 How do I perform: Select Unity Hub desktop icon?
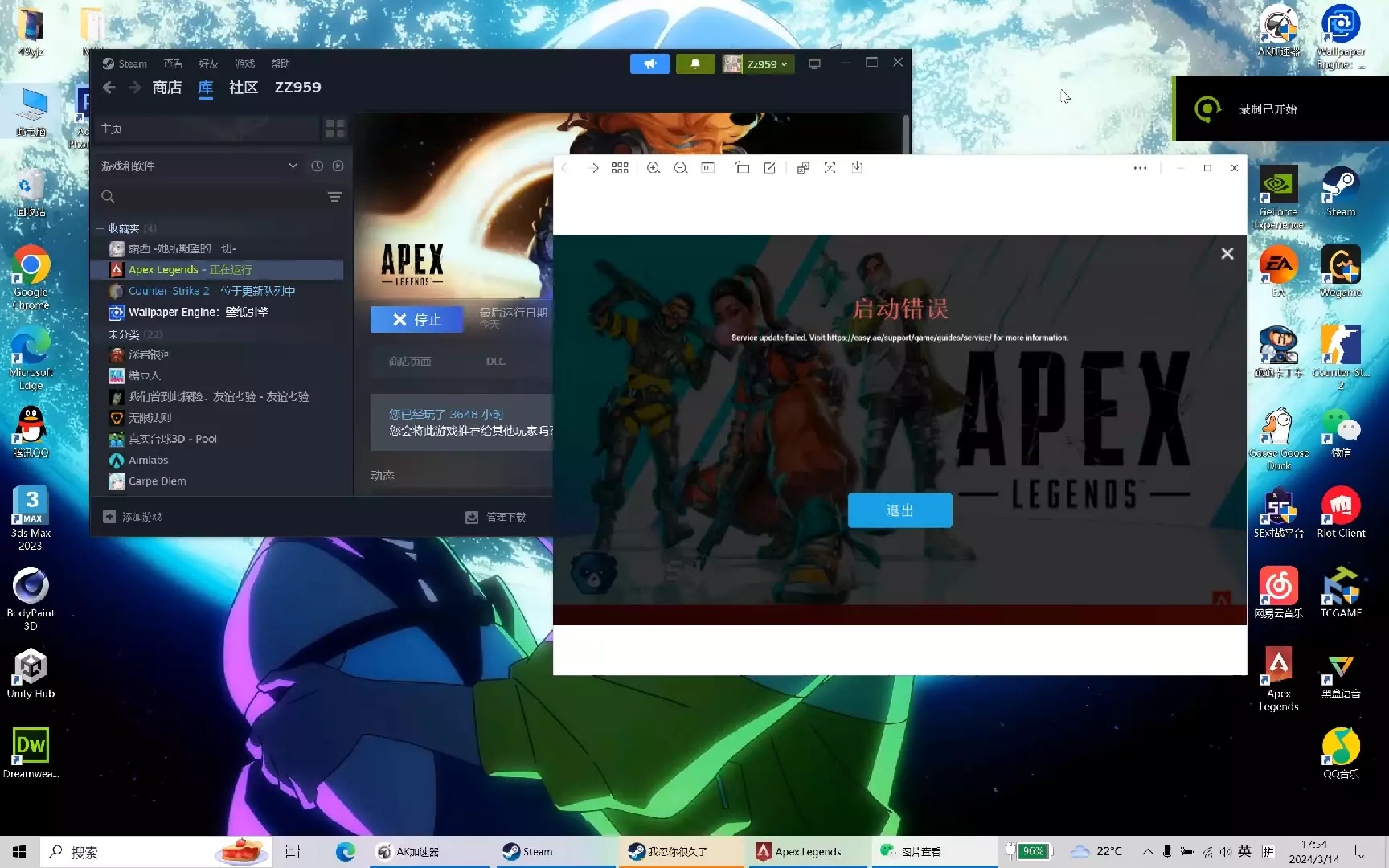click(x=31, y=674)
